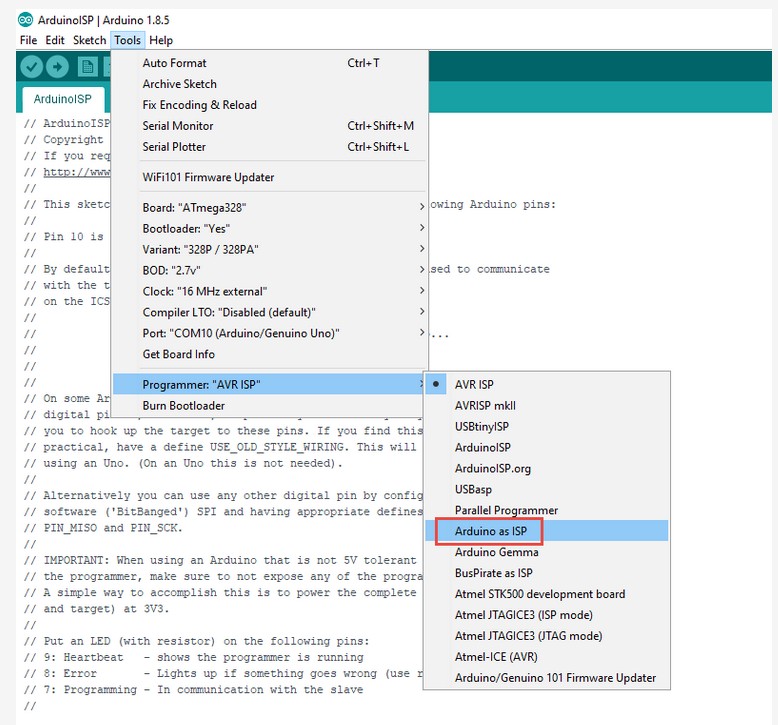Choose Atmel JTAGICE3 (JTAG mode)

coord(547,636)
